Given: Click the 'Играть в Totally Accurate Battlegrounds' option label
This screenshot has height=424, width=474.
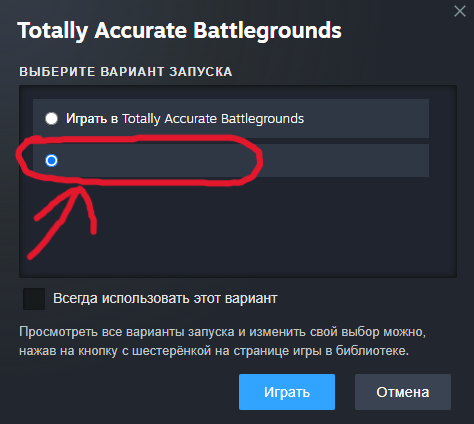Looking at the screenshot, I should point(185,119).
